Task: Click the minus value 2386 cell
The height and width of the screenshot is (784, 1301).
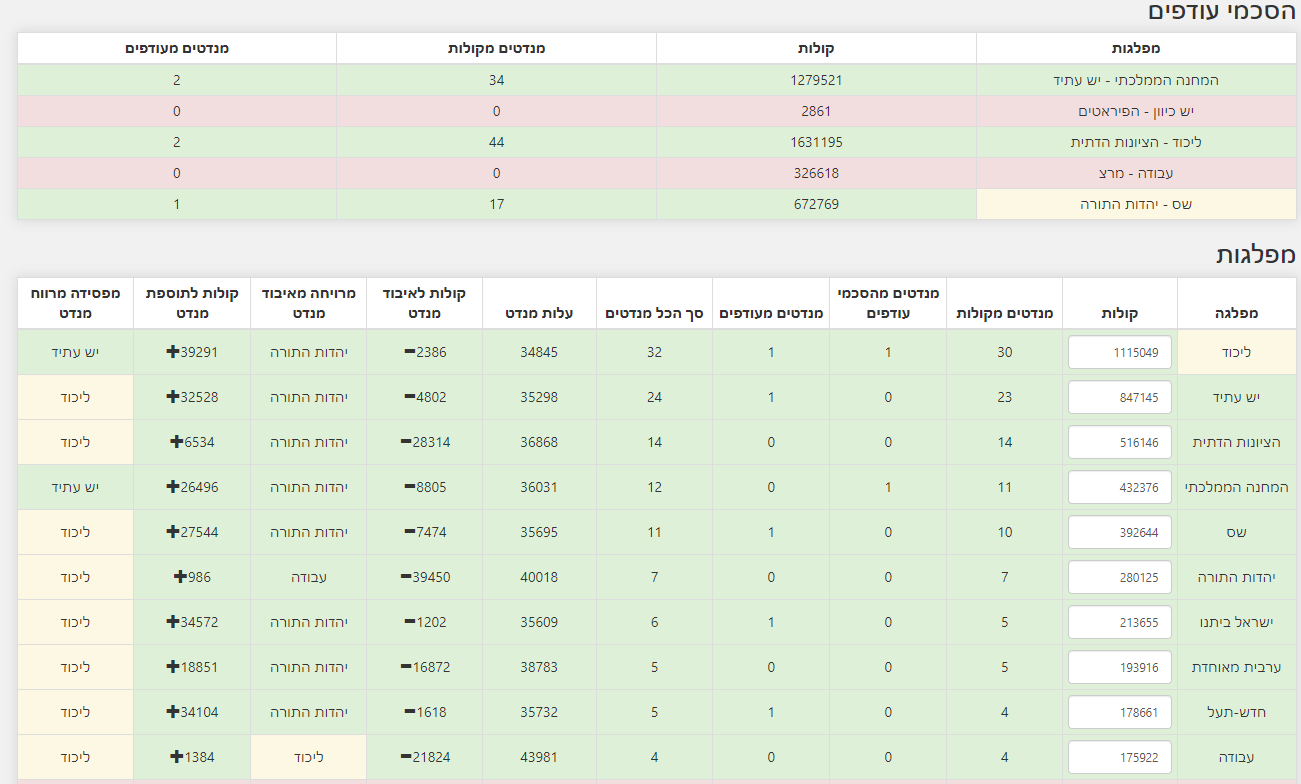Action: (425, 352)
